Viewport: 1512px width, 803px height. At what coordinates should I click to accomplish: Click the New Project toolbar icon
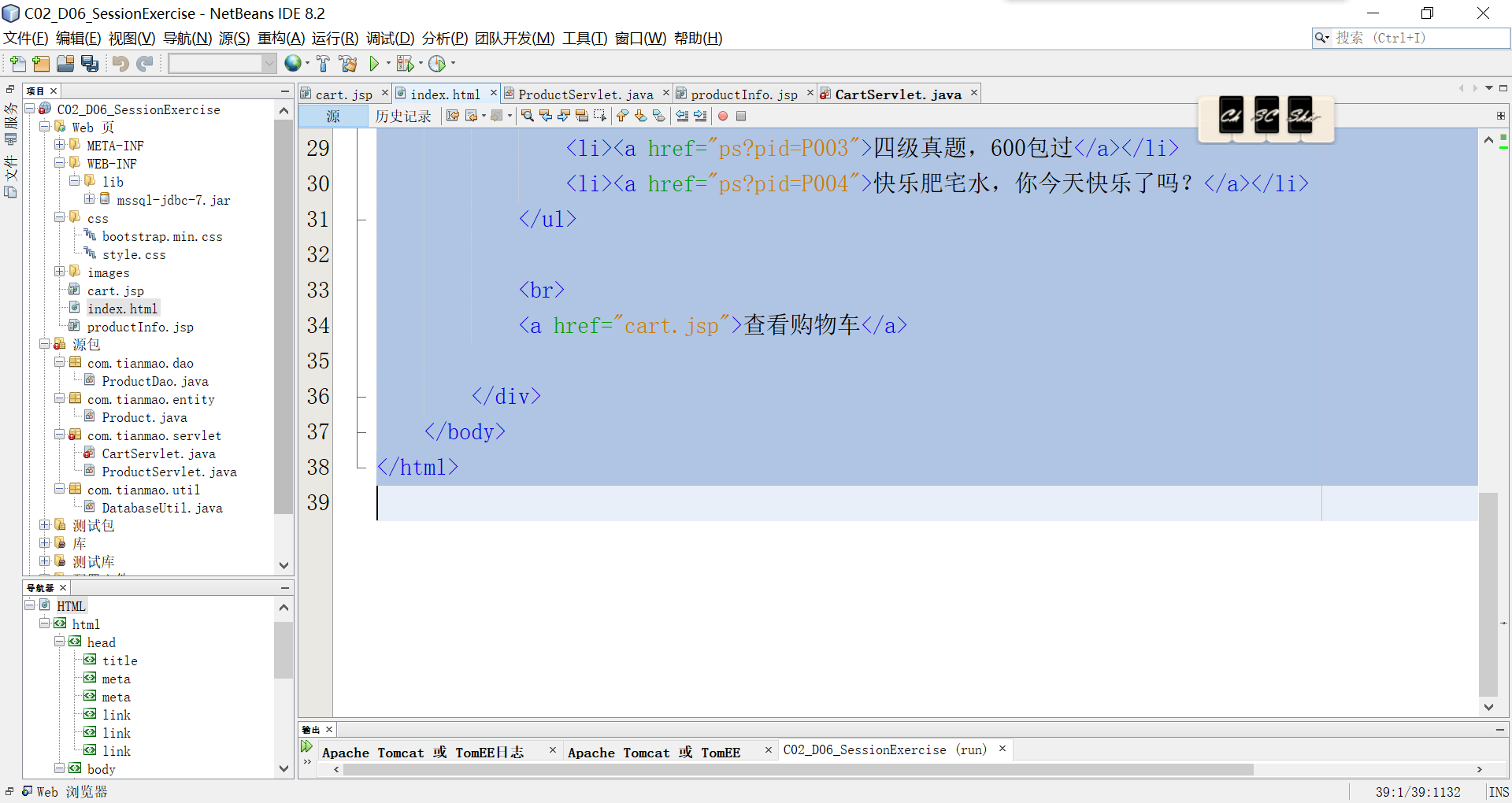click(x=41, y=64)
